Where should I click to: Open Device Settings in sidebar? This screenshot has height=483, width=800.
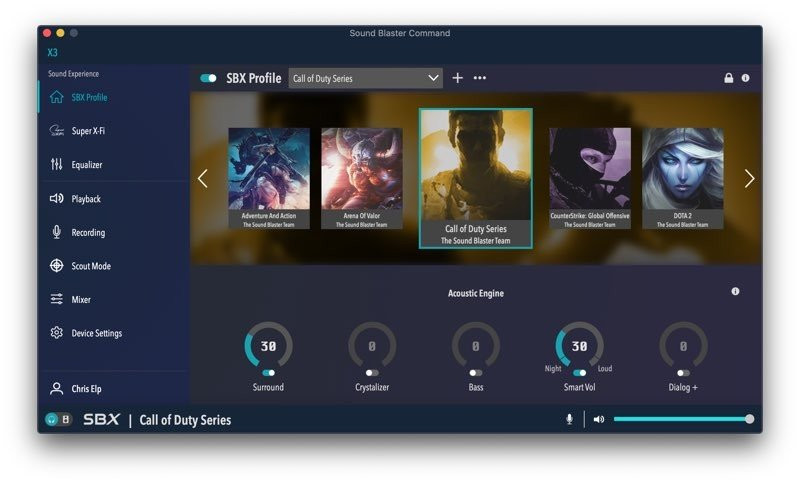(x=96, y=333)
